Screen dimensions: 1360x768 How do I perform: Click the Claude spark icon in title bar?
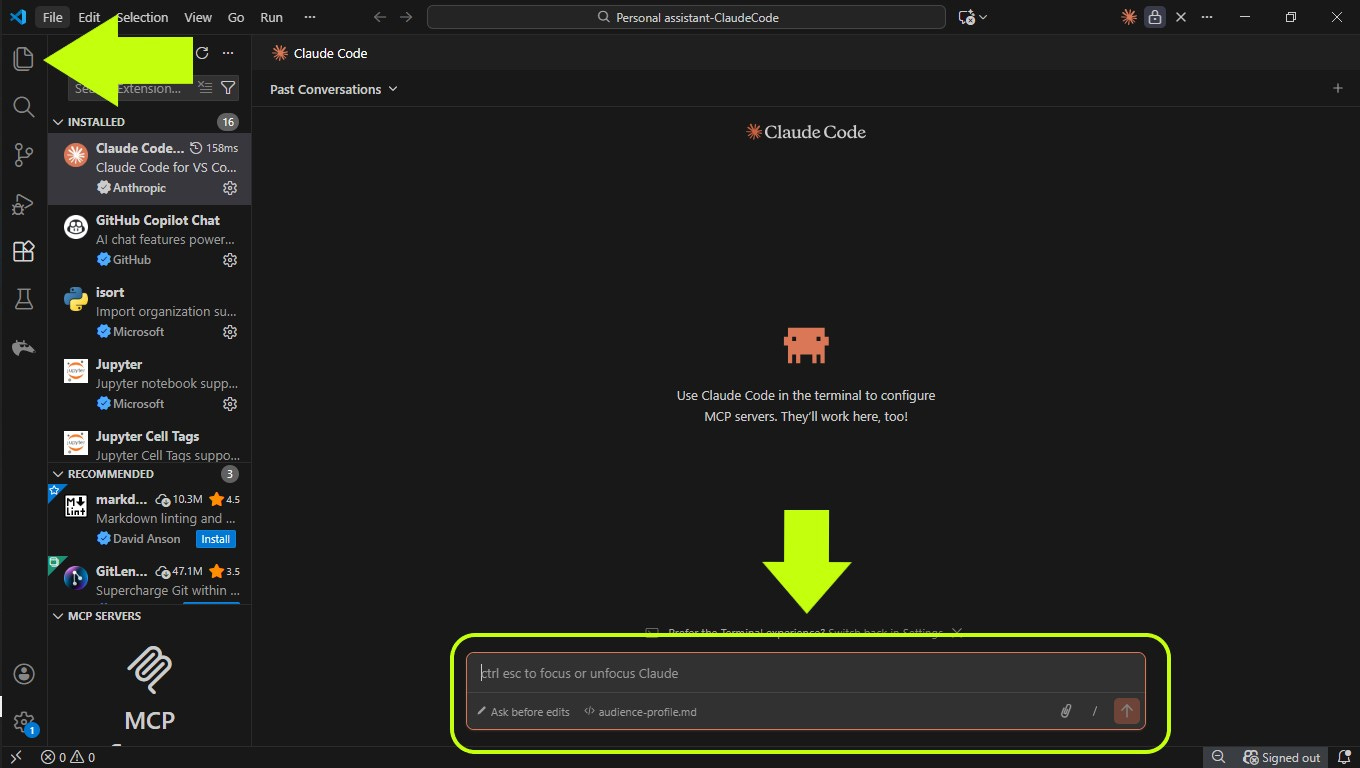[1128, 17]
